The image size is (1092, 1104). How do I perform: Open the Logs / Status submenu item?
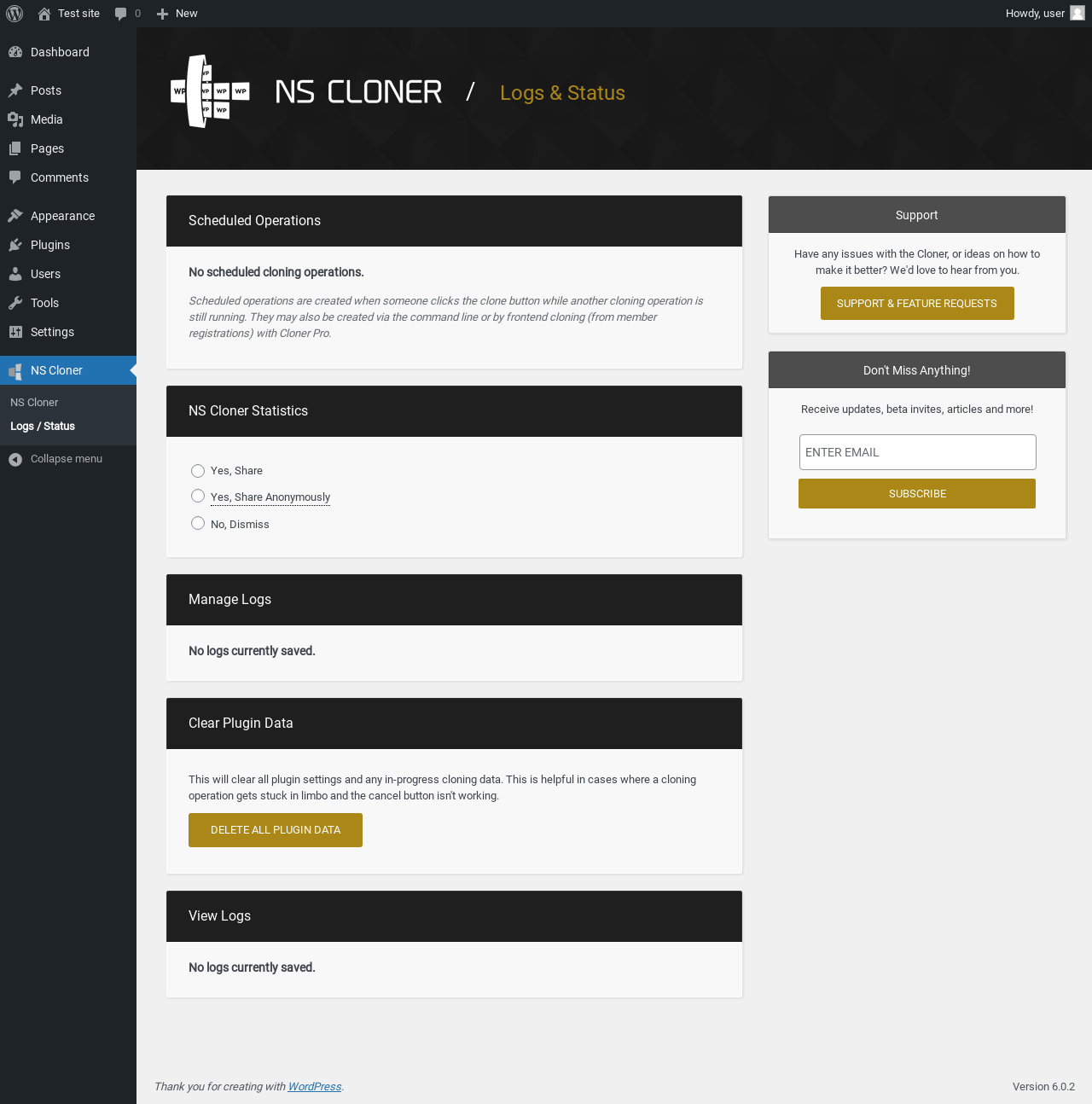click(43, 426)
